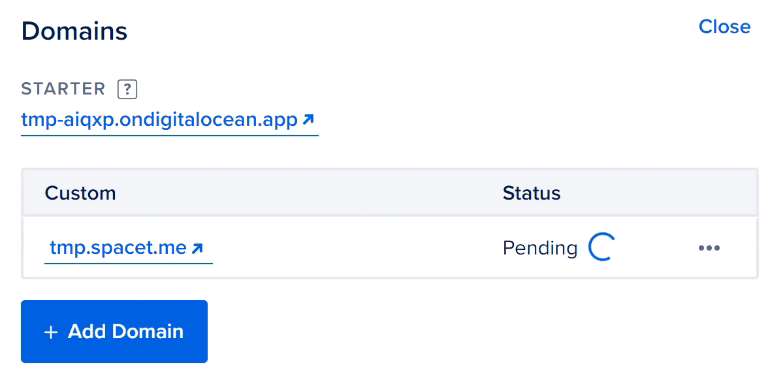Click the Custom column header

[x=80, y=193]
